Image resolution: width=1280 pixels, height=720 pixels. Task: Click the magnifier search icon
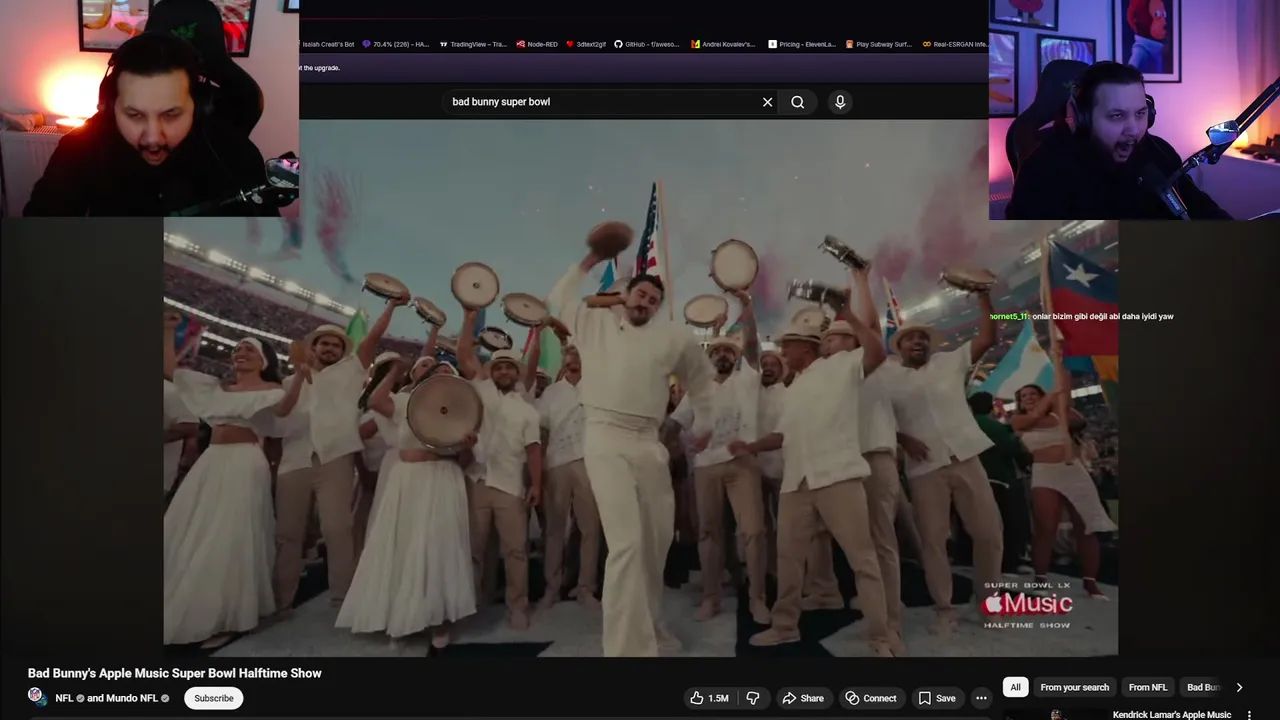point(798,102)
